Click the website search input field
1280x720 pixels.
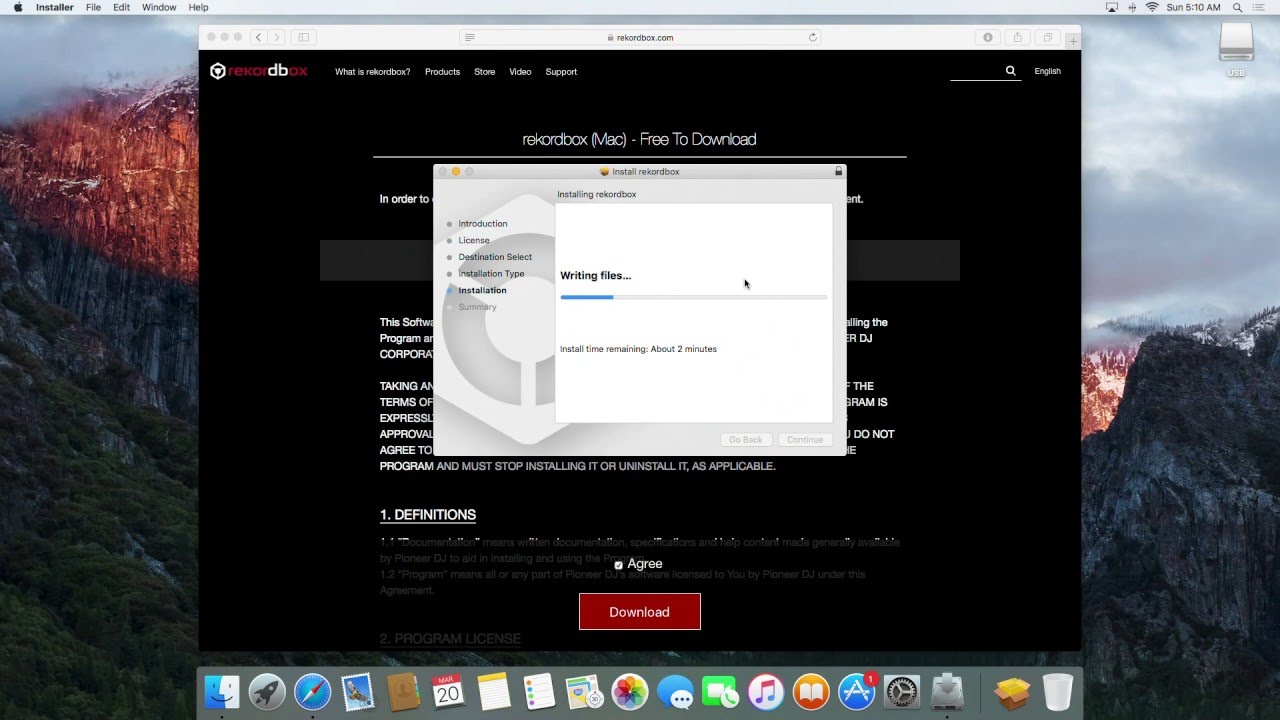(975, 71)
